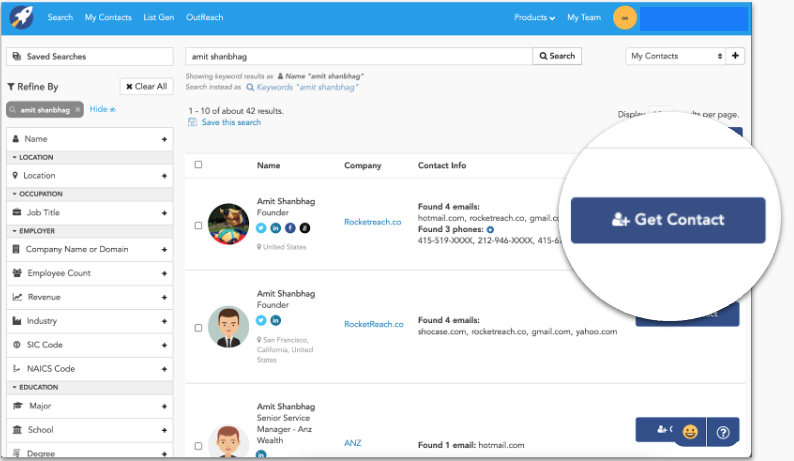
Task: Select the first Amit Shanbhag Founder checkbox
Action: click(198, 225)
